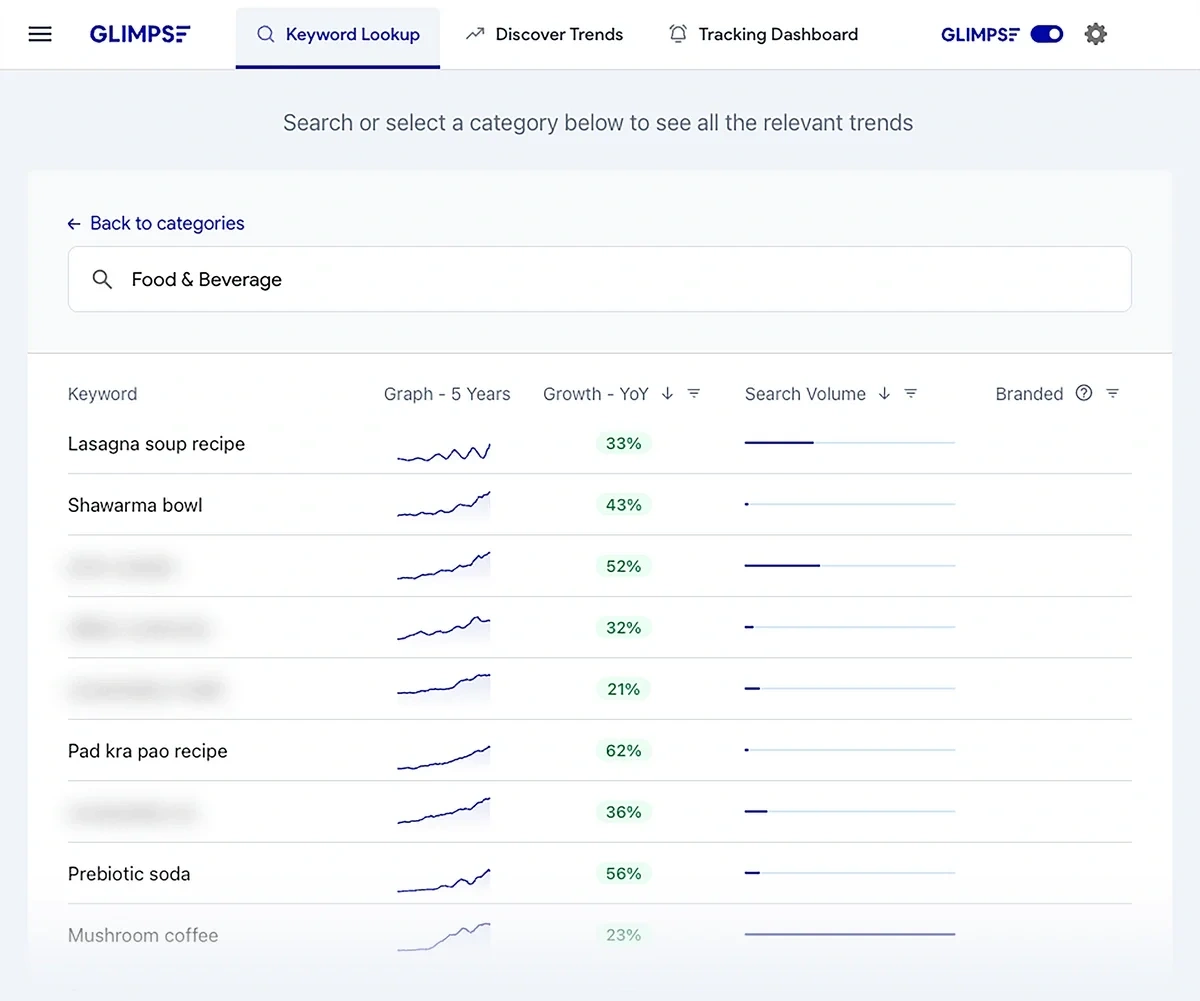Click the magnifier icon inside the Keyword Lookup tab
The image size is (1200, 1001).
266,33
